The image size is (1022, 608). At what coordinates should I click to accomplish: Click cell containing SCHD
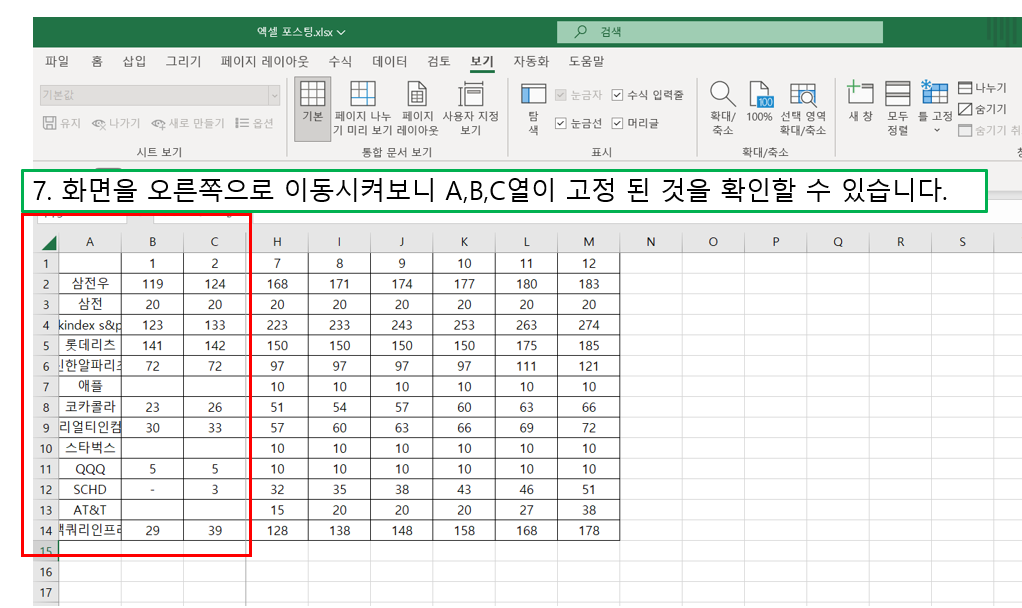[x=90, y=489]
